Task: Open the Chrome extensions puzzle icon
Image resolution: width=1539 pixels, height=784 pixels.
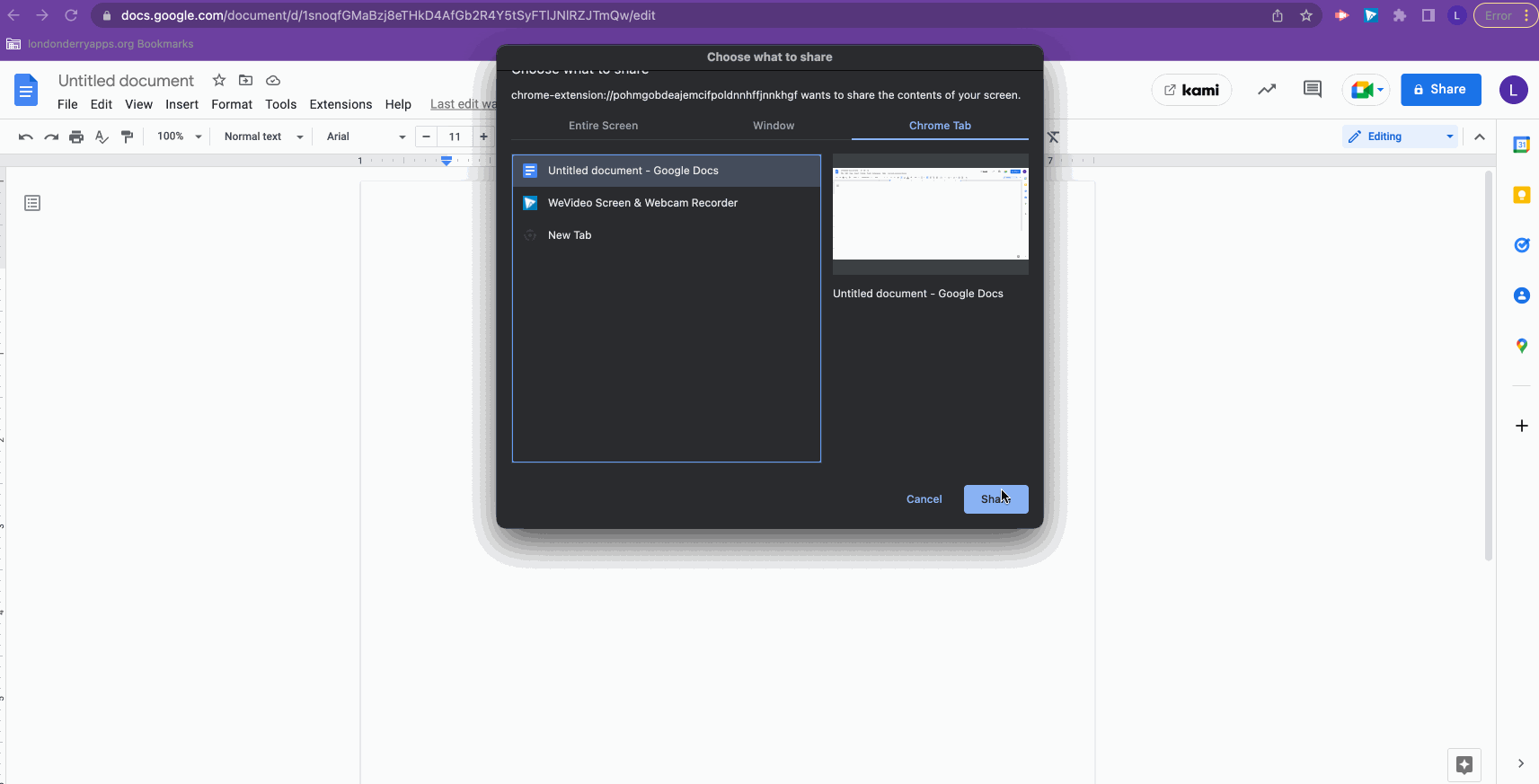Action: click(x=1399, y=15)
